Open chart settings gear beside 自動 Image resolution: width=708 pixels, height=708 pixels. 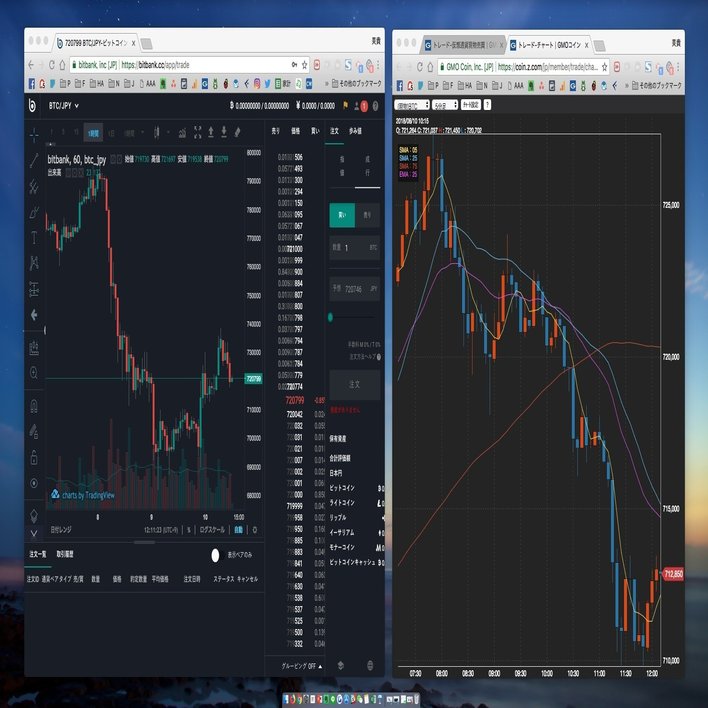(255, 530)
